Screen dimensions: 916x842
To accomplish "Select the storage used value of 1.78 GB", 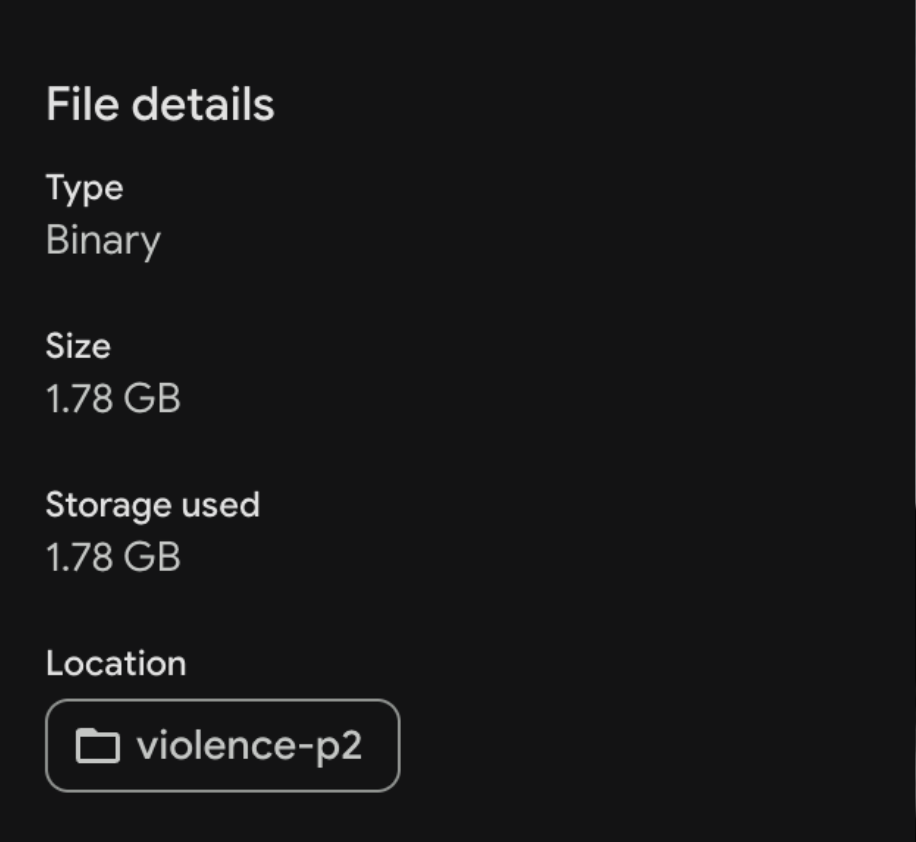I will click(x=113, y=557).
